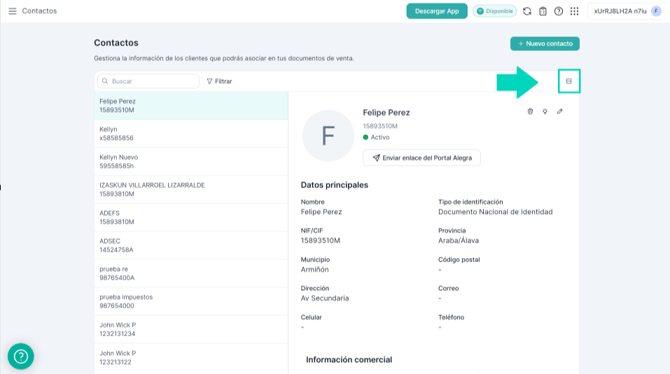Open the clipboard icon in top bar

543,11
